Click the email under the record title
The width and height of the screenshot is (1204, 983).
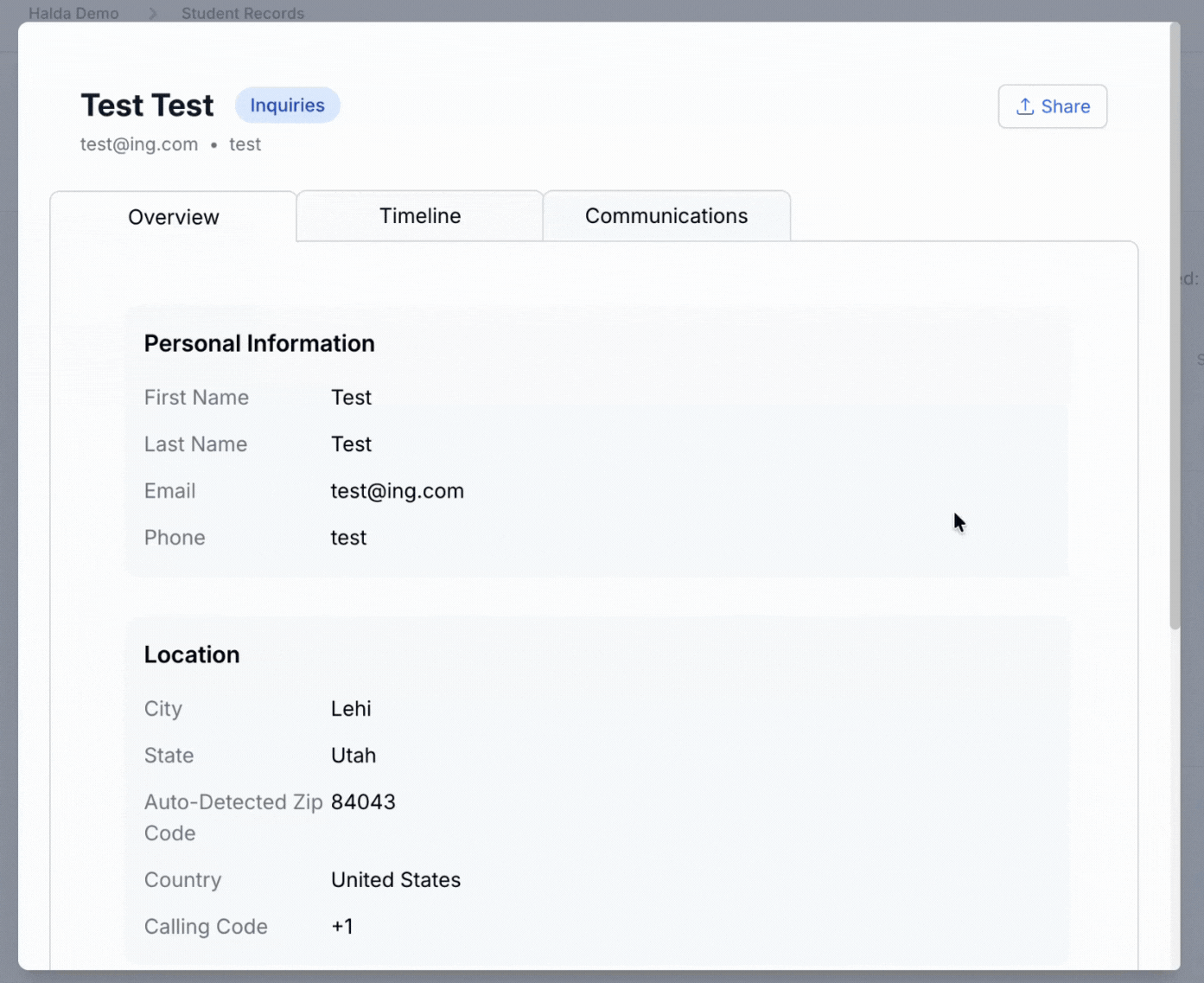(139, 144)
